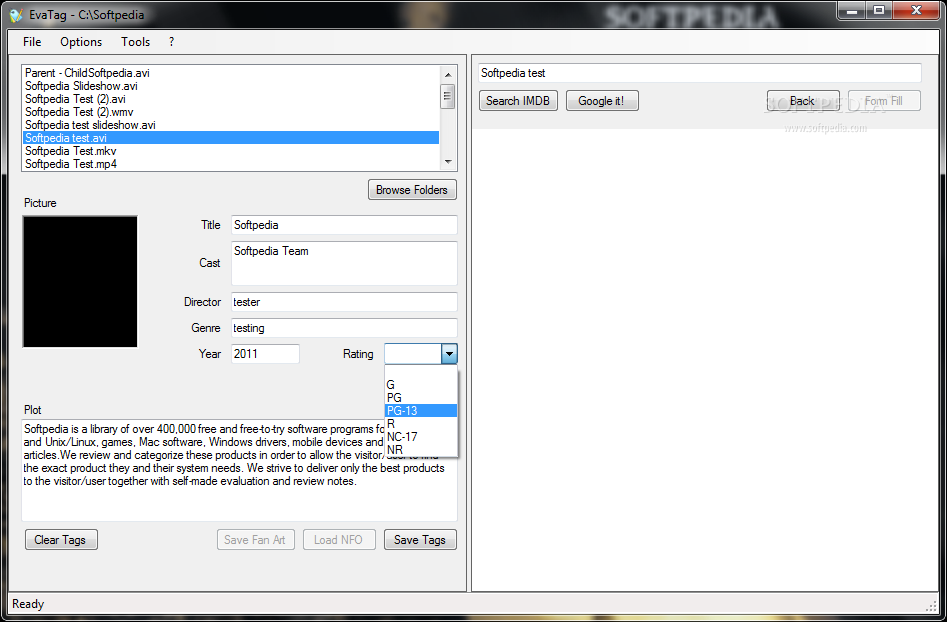Minimize the EvaTag window
This screenshot has height=622, width=947.
853,10
